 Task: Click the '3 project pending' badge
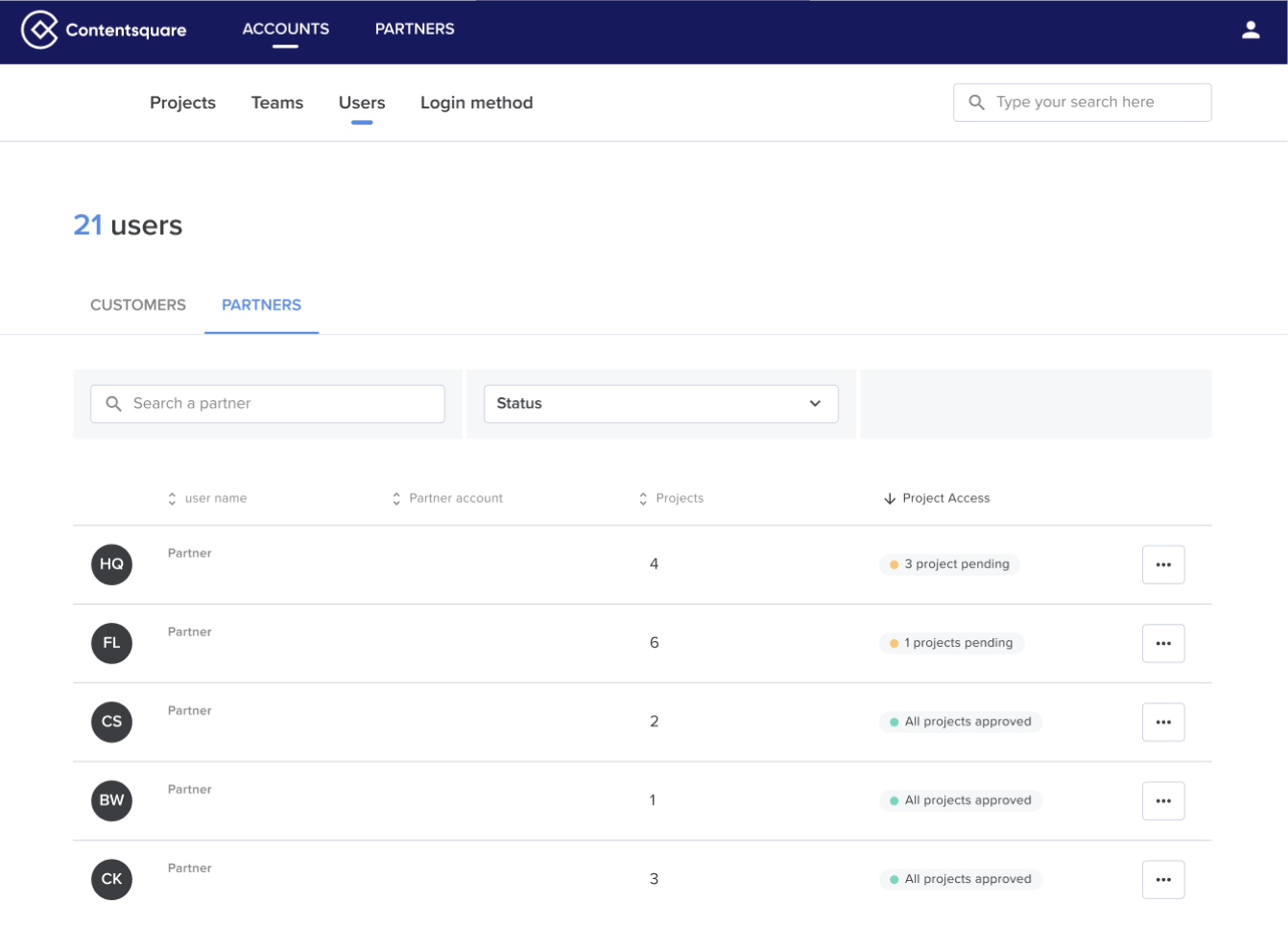point(949,564)
